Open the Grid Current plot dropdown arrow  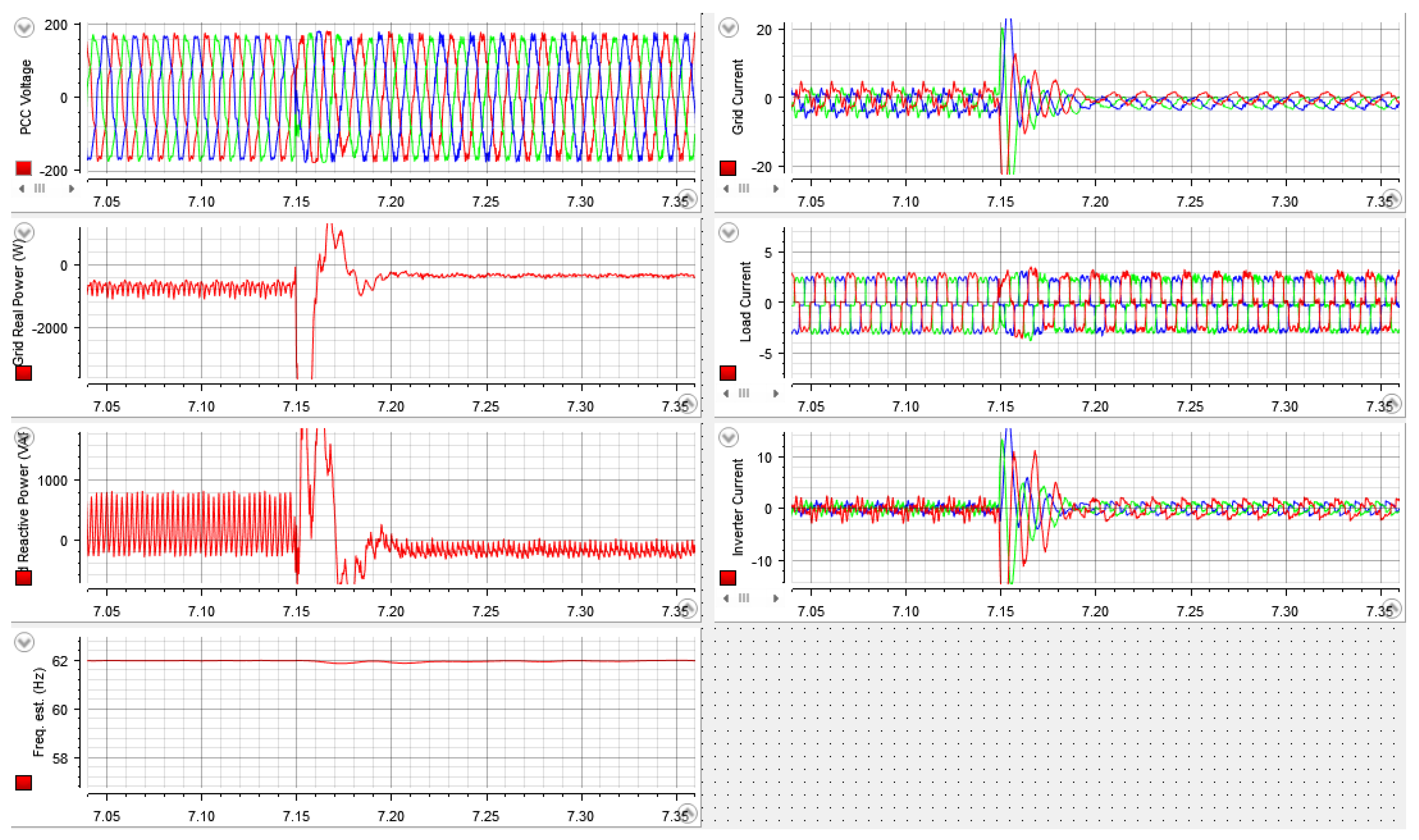pyautogui.click(x=728, y=27)
